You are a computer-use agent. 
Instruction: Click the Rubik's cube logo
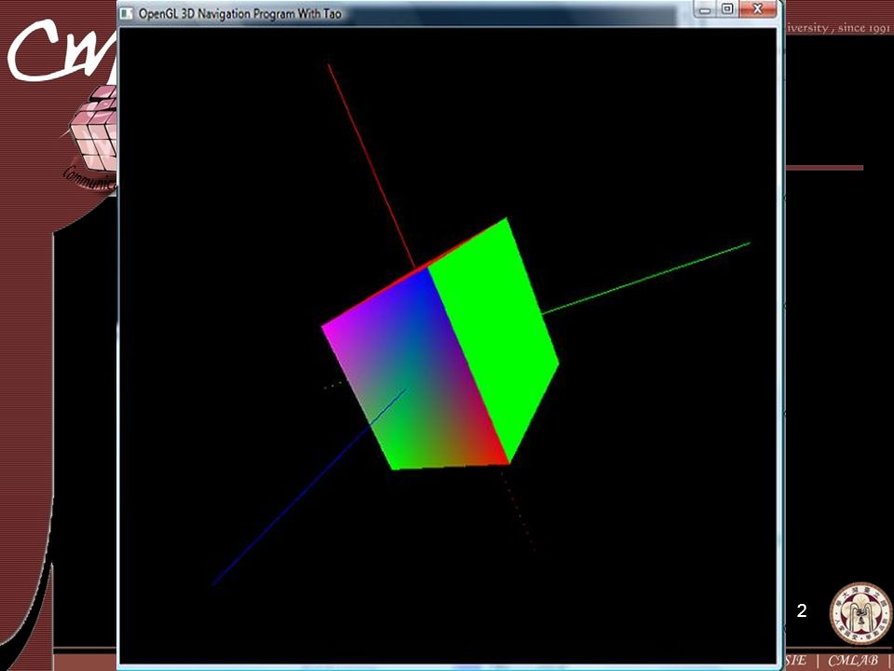pyautogui.click(x=93, y=130)
